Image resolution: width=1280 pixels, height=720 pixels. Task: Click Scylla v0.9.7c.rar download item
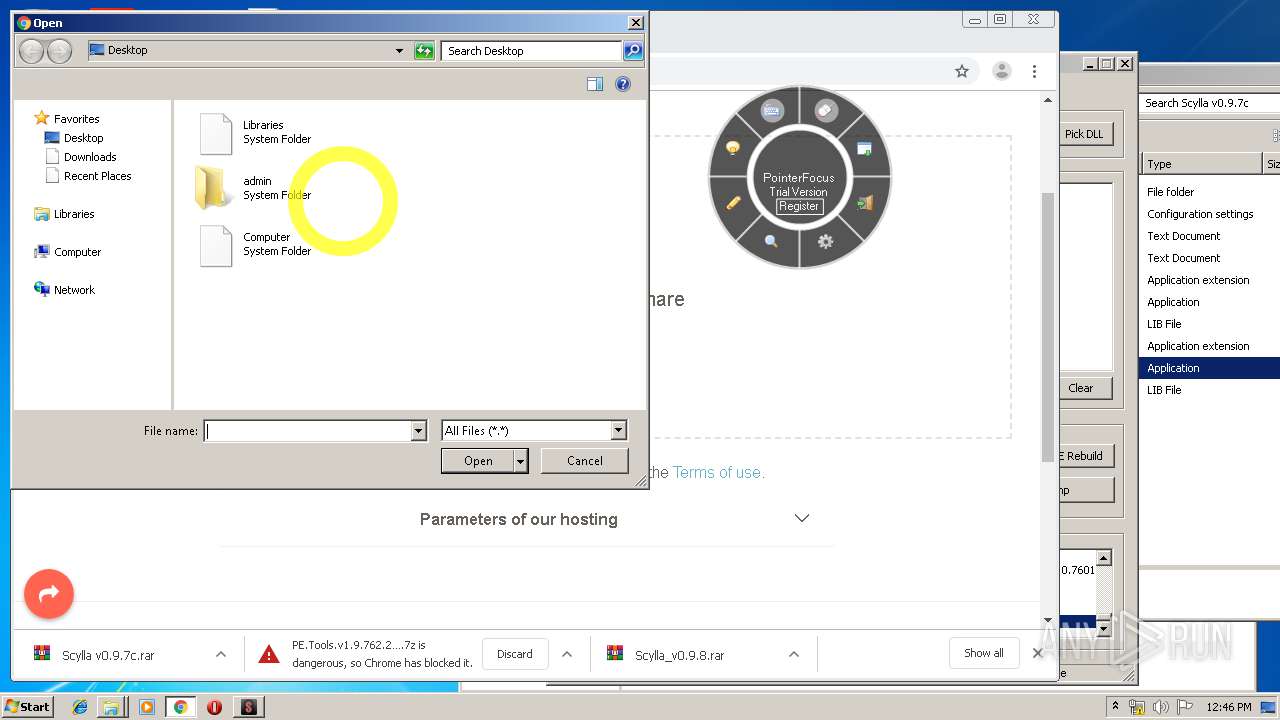click(x=108, y=655)
